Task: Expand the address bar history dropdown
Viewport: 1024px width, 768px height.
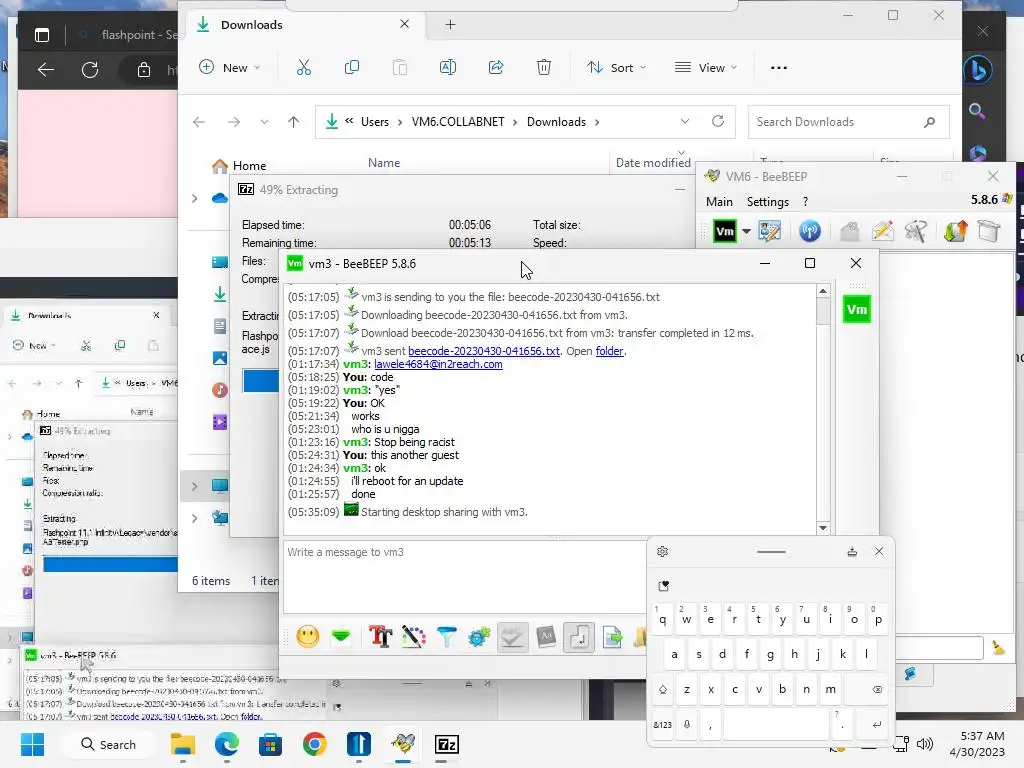Action: pos(684,121)
